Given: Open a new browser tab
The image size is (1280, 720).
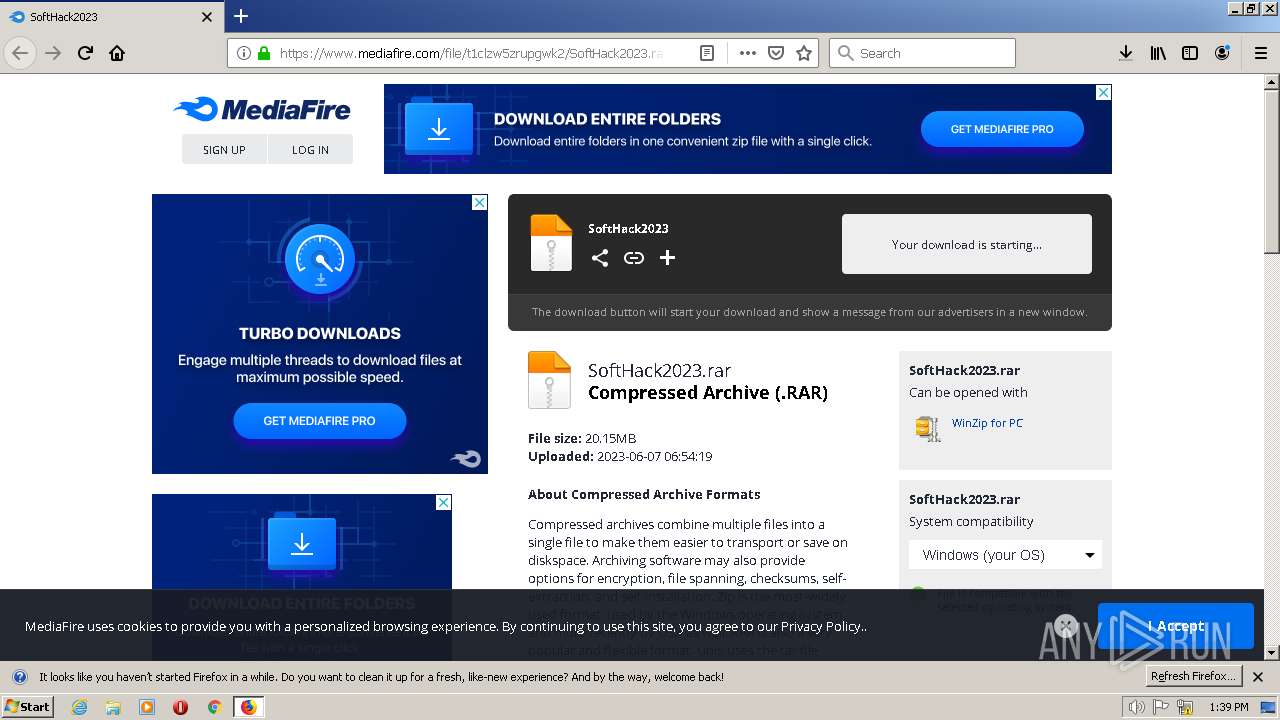Looking at the screenshot, I should pyautogui.click(x=241, y=16).
